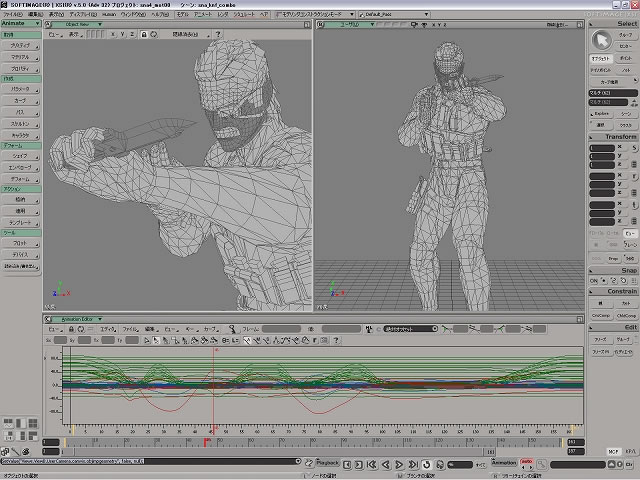The width and height of the screenshot is (640, 480).
Task: Click the loop playback icon
Action: (x=427, y=464)
